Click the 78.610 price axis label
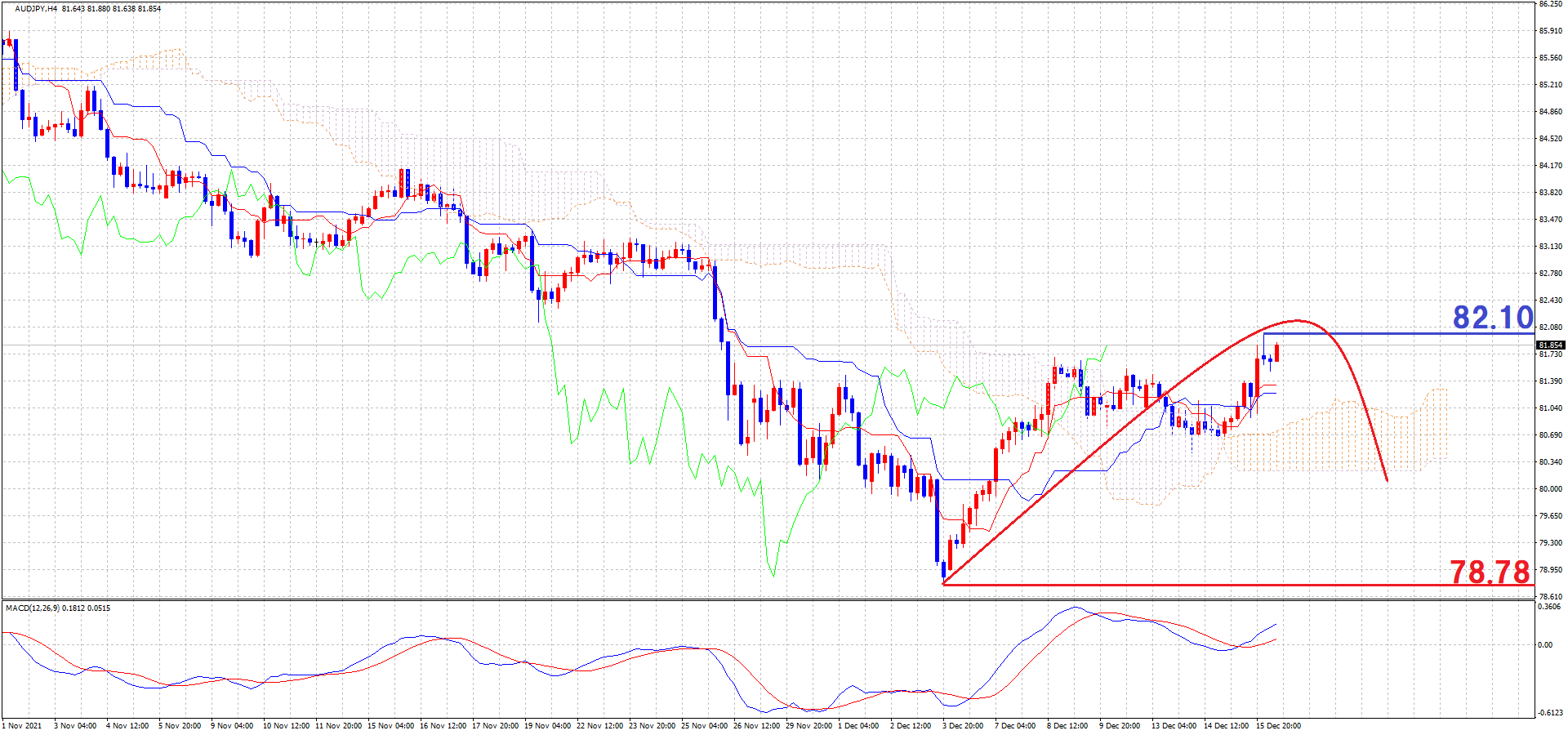 [1550, 597]
